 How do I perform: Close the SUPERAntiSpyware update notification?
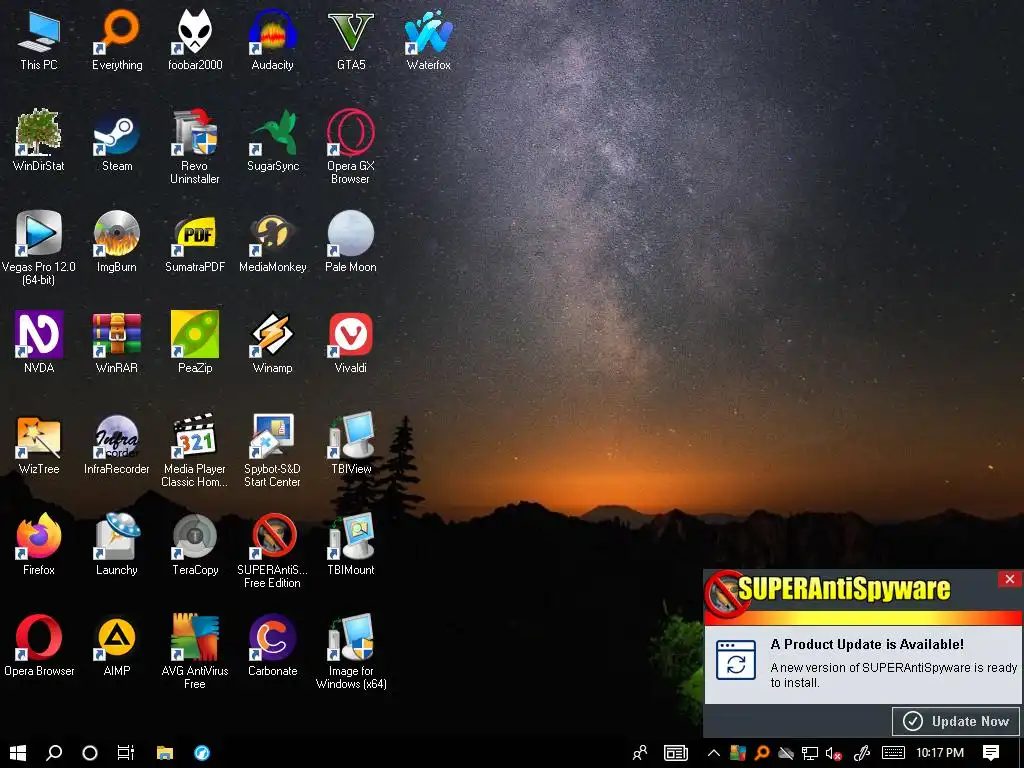point(1010,579)
